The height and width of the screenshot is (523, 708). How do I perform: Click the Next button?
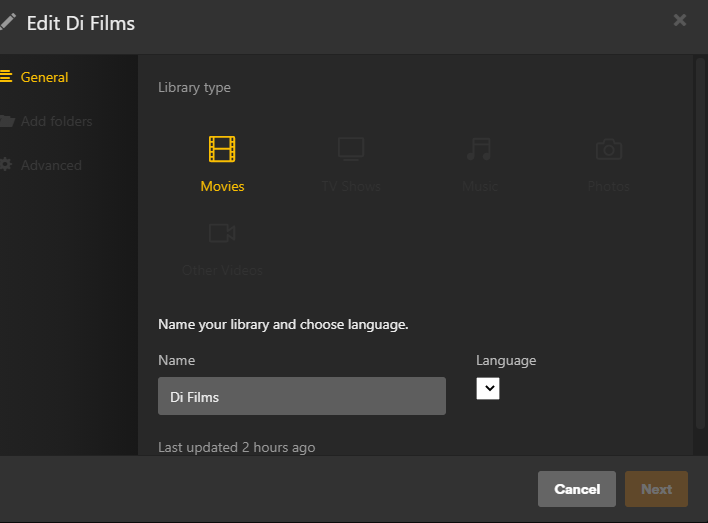(x=656, y=489)
